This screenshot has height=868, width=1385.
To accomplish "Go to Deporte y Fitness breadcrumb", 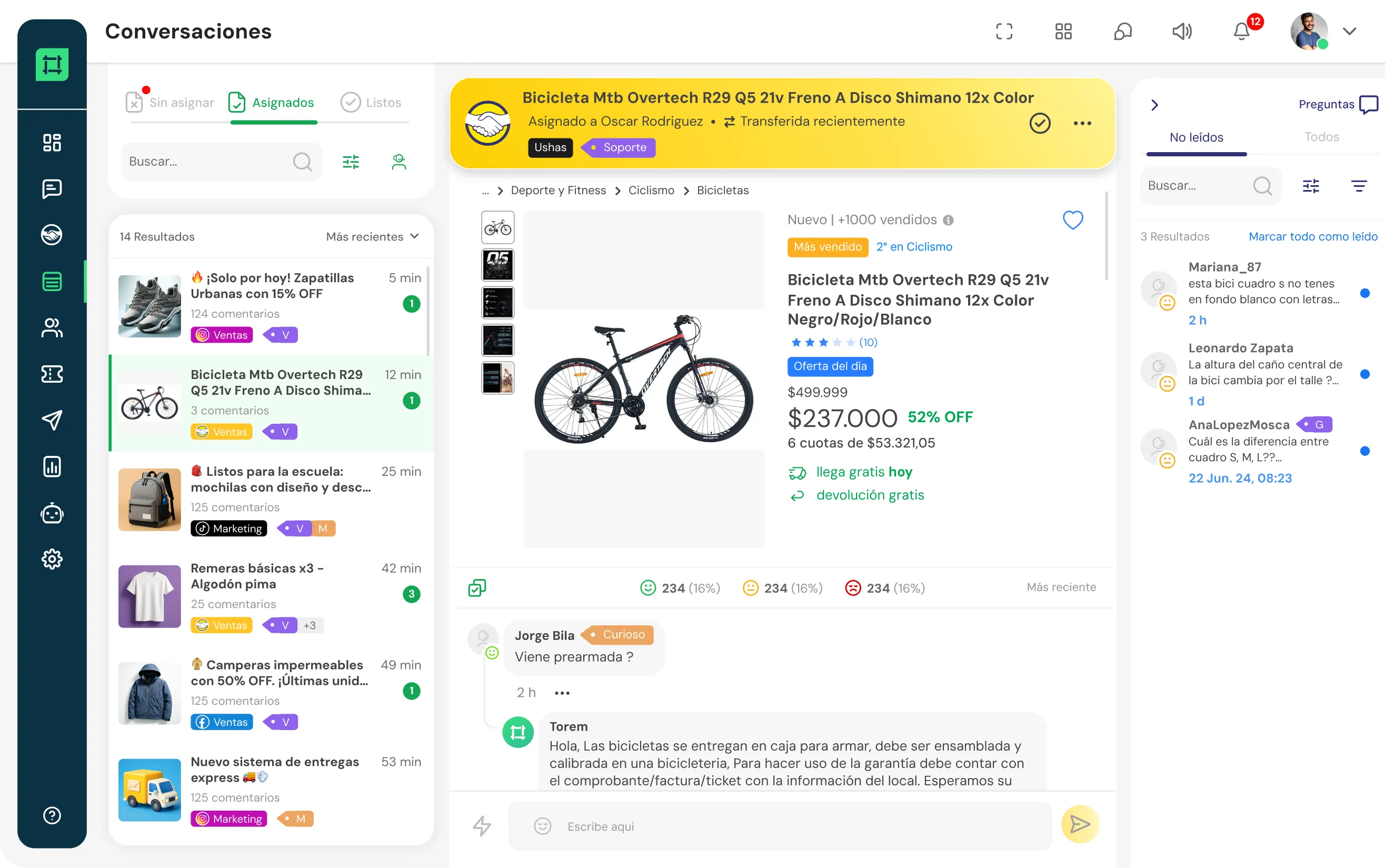I will [559, 191].
